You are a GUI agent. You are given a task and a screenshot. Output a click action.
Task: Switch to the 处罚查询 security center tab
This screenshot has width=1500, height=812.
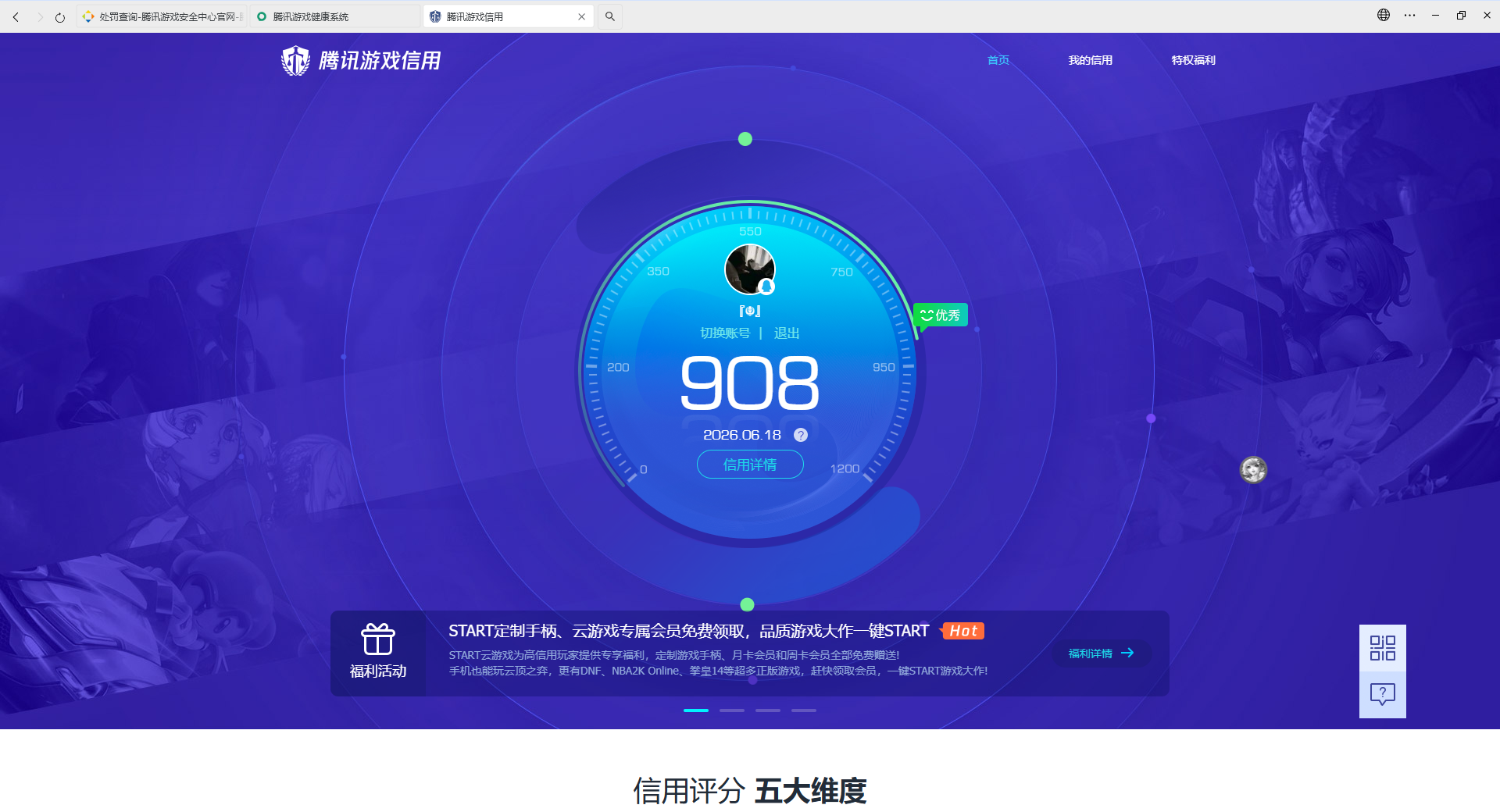click(x=162, y=16)
